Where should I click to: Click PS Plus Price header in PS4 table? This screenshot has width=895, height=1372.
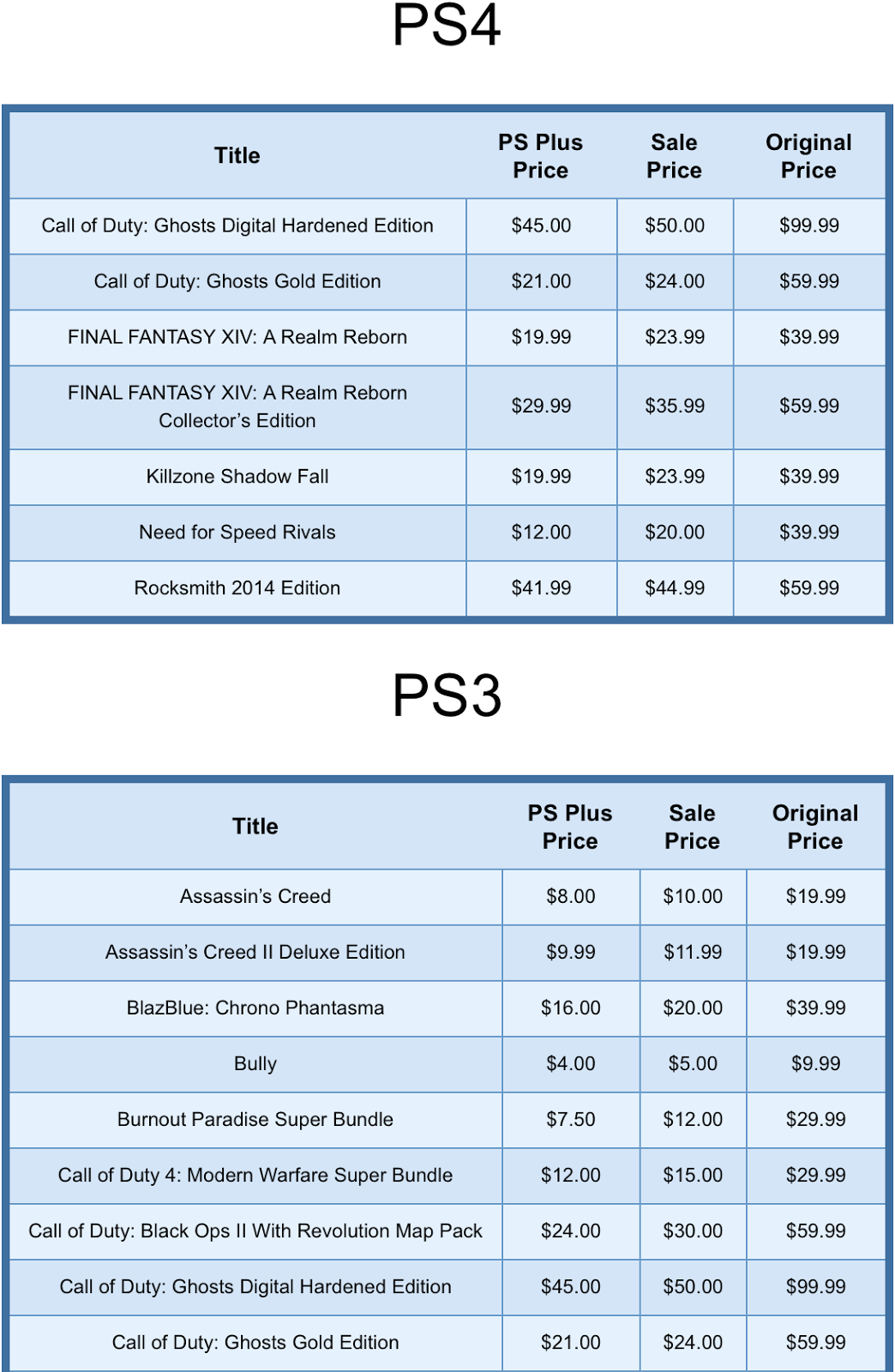[x=541, y=156]
